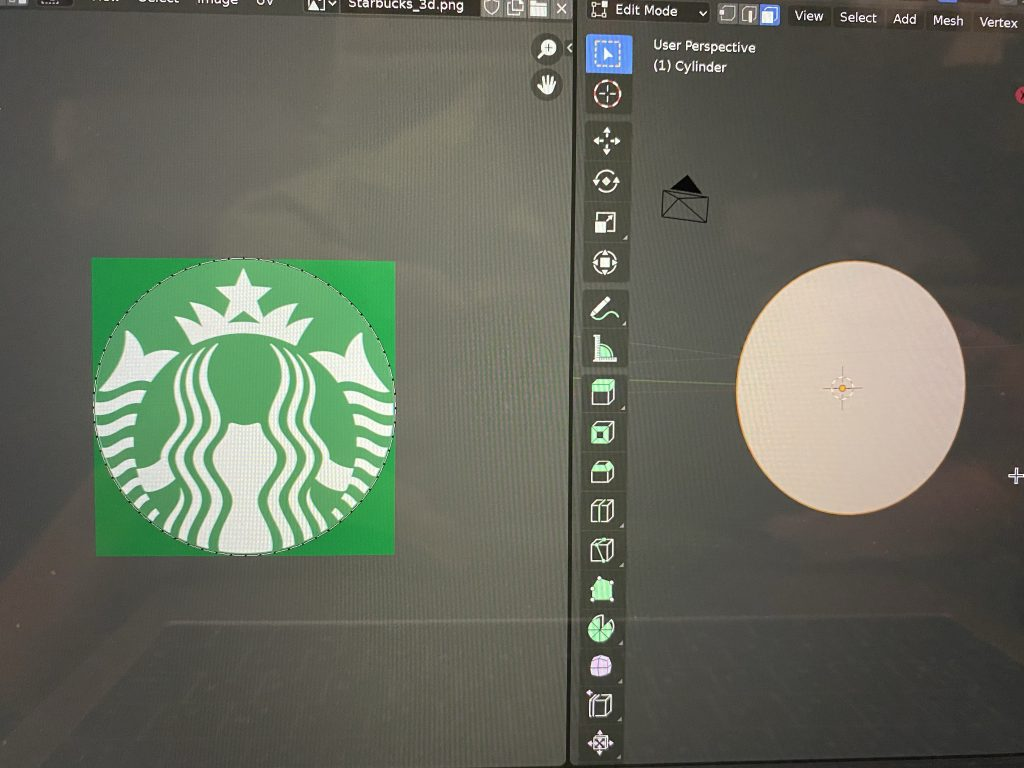
Task: Activate the Inset Faces tool
Action: pyautogui.click(x=603, y=433)
